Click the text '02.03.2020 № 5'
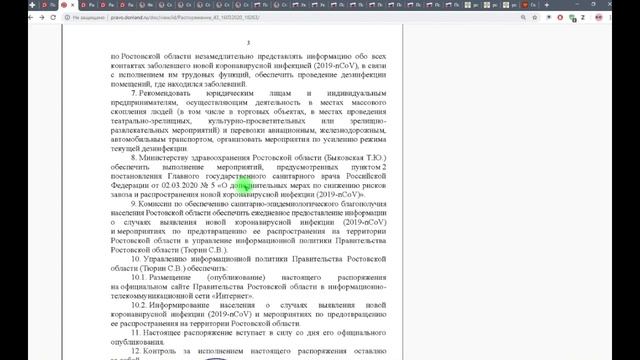 188,185
